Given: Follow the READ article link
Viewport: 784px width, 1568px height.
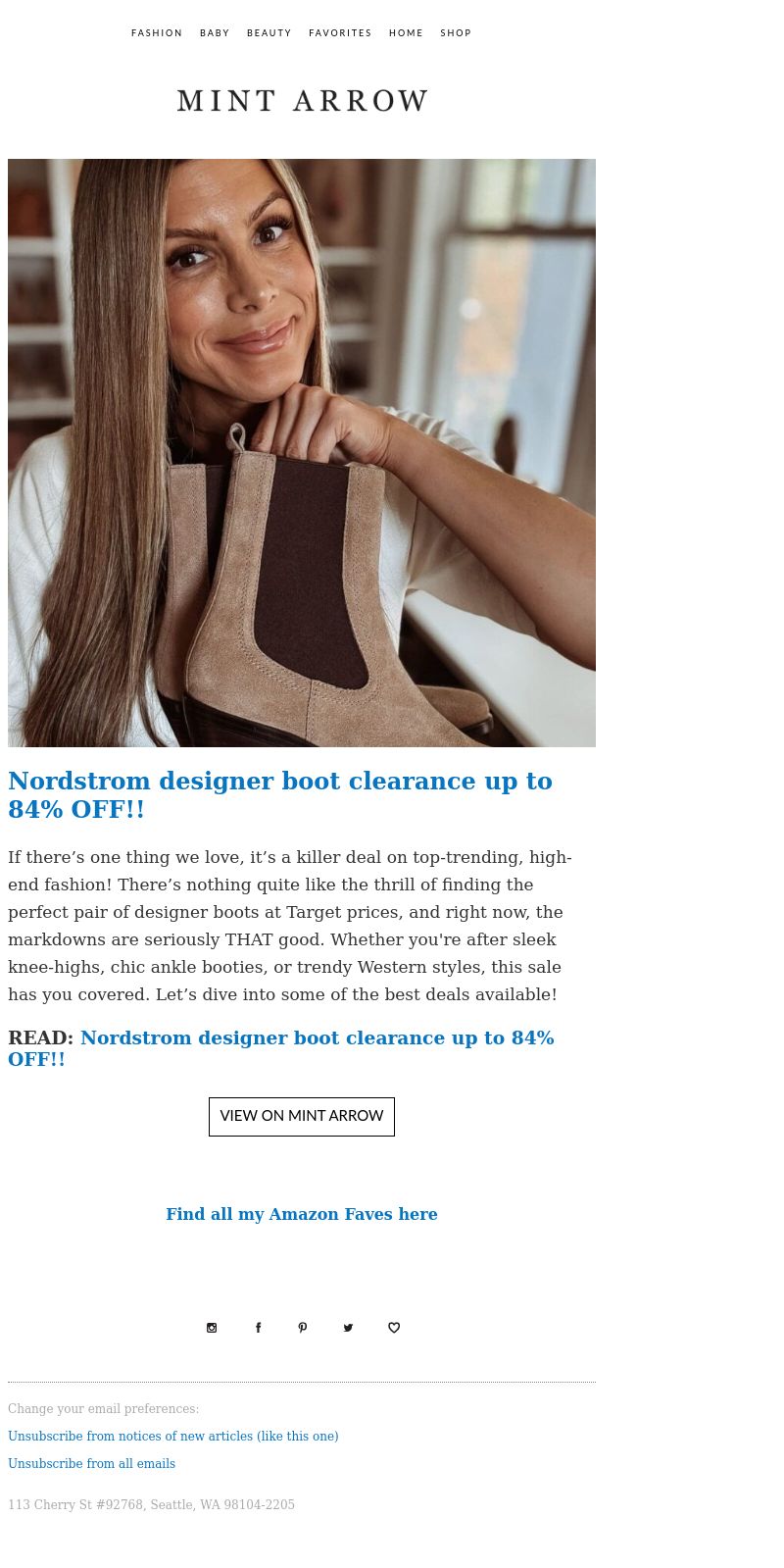Looking at the screenshot, I should 281,1048.
